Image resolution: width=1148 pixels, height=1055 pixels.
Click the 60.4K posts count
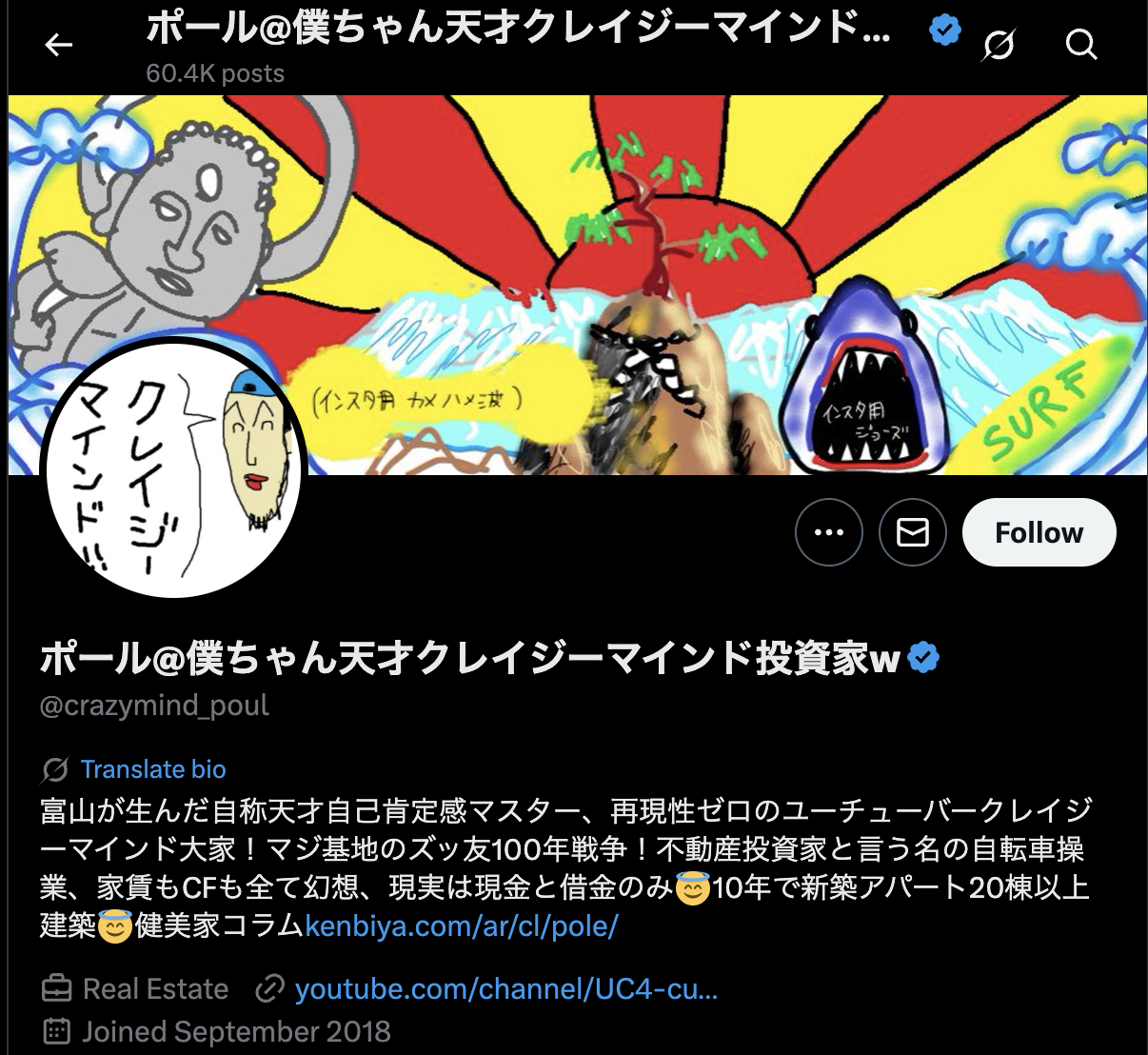(215, 73)
